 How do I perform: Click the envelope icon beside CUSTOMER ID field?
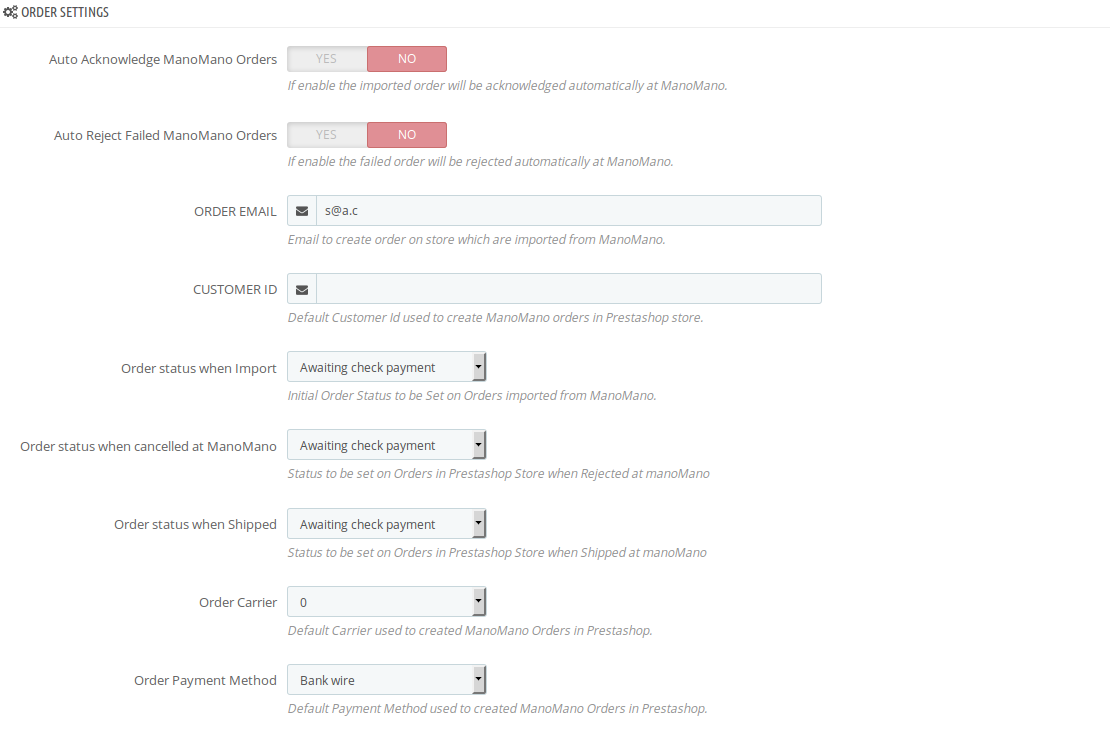(x=301, y=288)
